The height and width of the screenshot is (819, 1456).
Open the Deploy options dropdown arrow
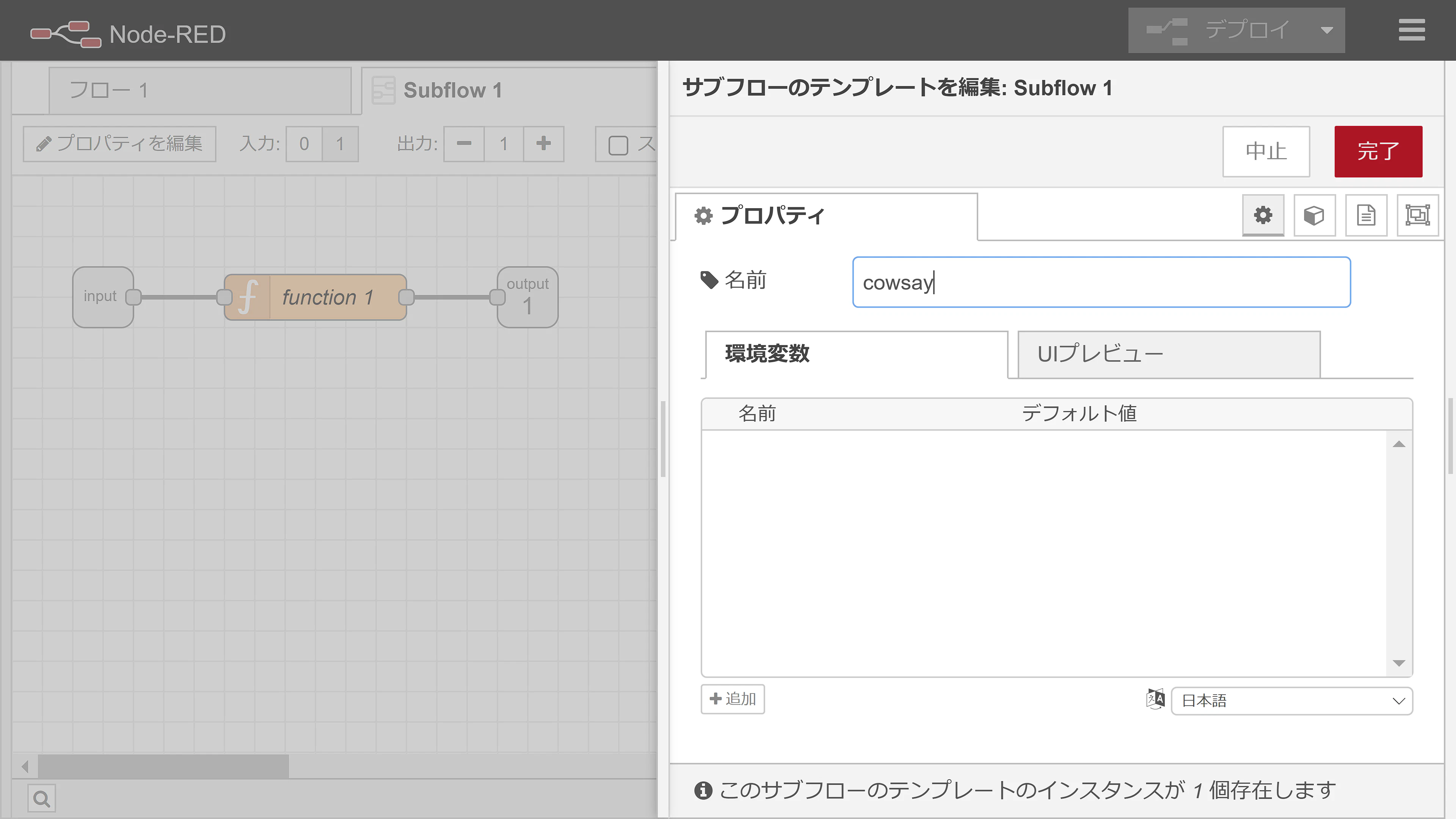pyautogui.click(x=1327, y=30)
